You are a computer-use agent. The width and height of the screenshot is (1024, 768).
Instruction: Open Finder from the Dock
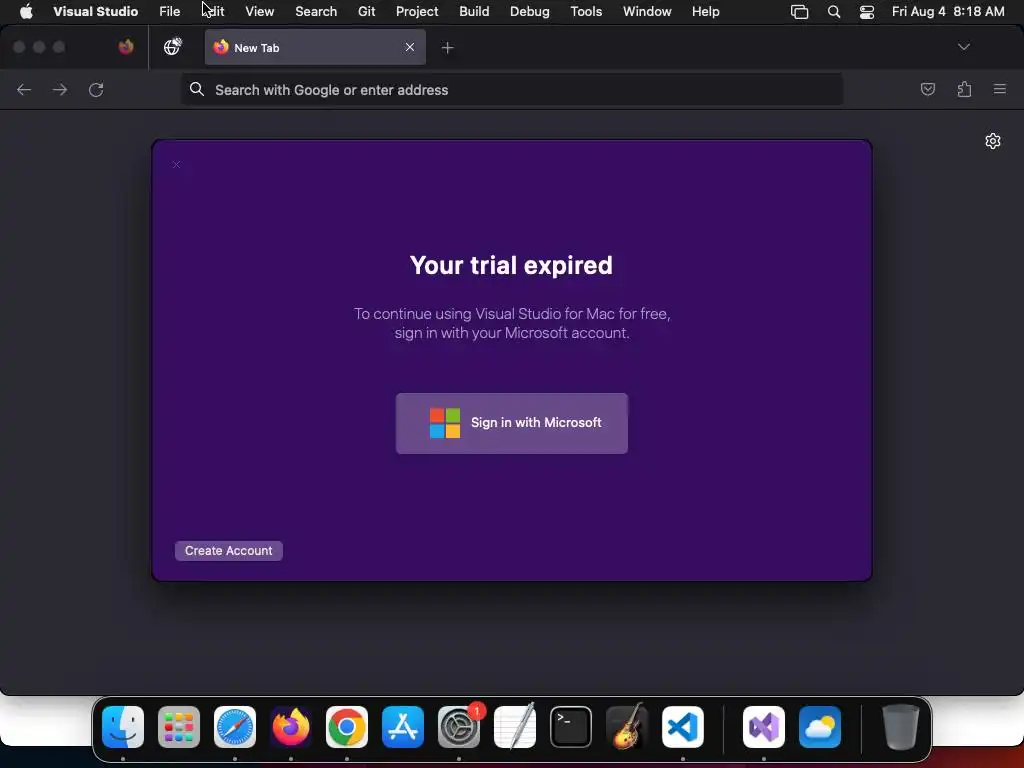[x=123, y=727]
